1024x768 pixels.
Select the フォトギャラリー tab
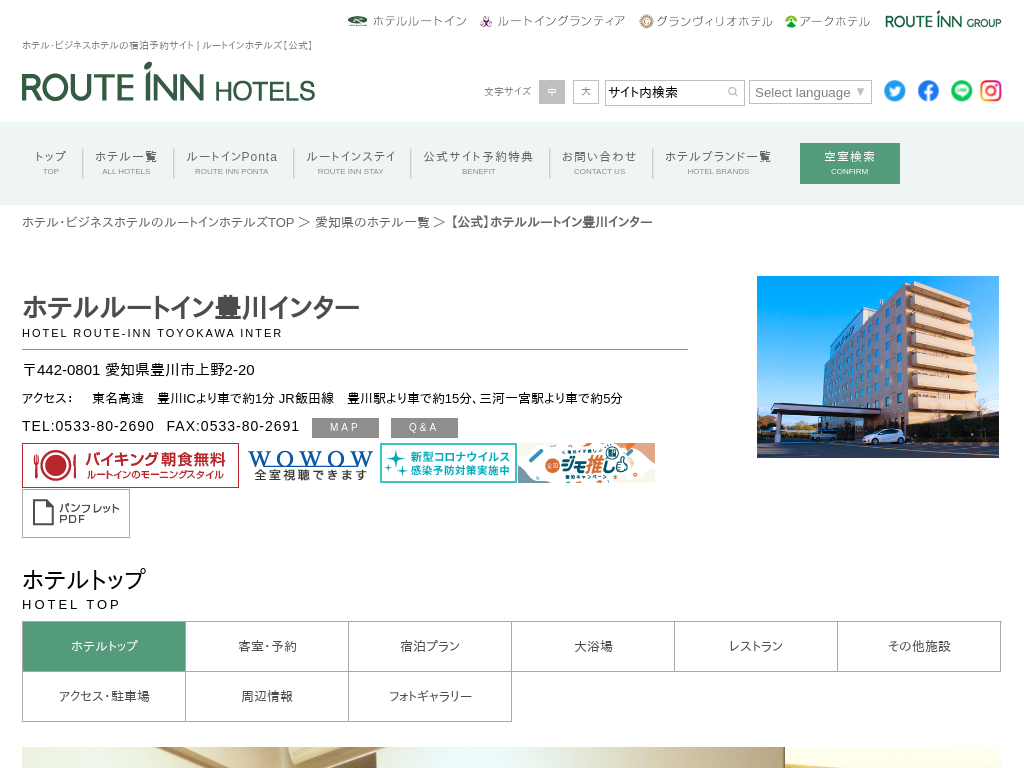click(x=430, y=696)
